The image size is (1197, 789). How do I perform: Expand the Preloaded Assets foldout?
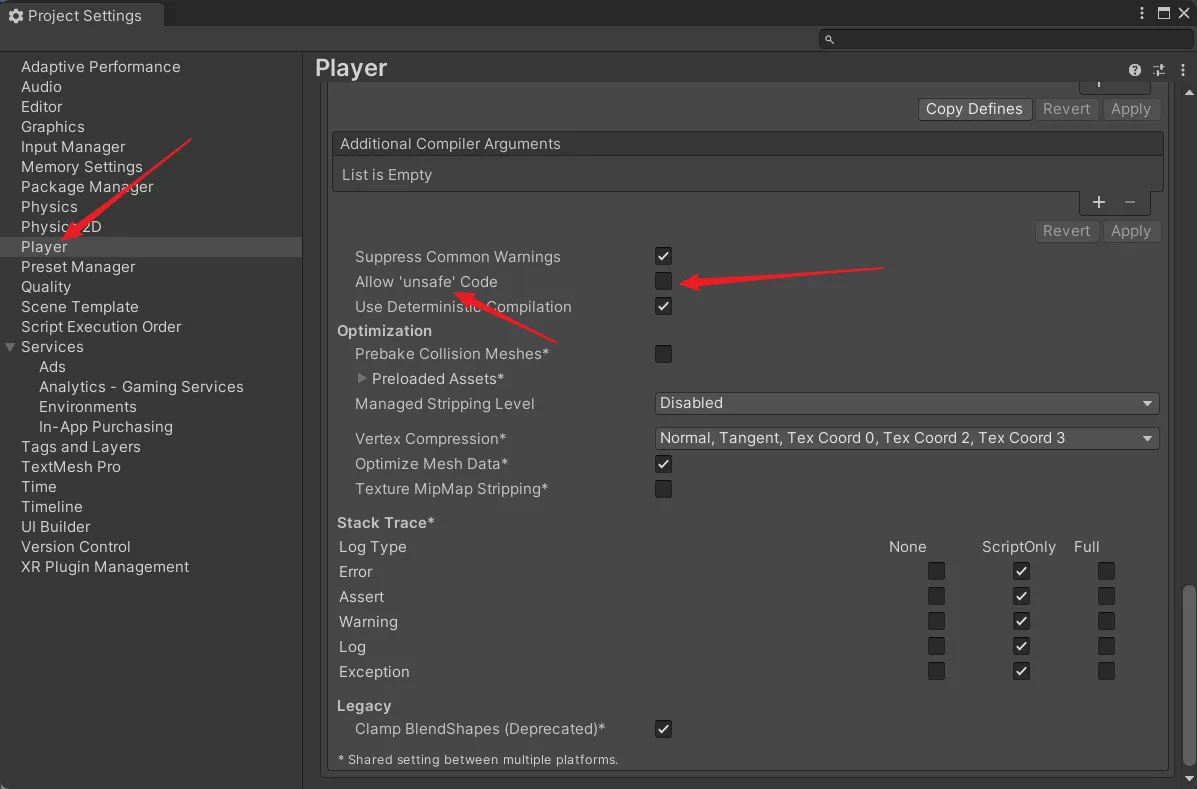tap(362, 379)
